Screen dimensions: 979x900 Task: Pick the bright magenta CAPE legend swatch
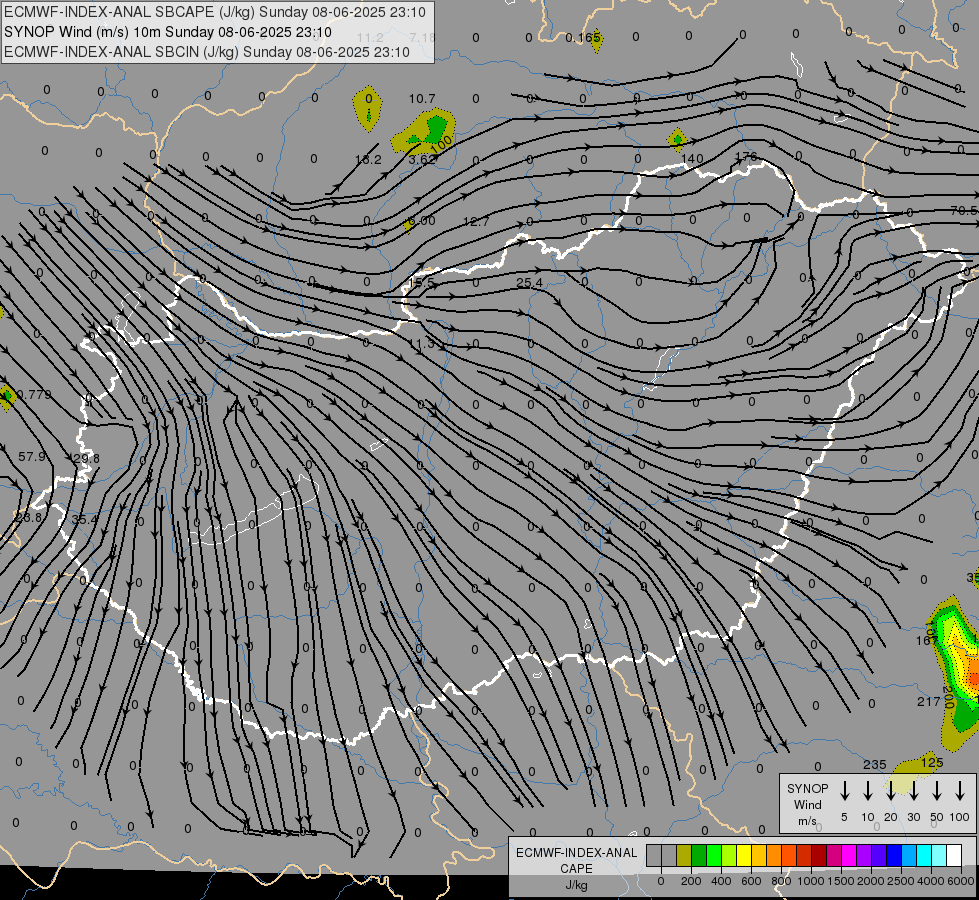849,855
